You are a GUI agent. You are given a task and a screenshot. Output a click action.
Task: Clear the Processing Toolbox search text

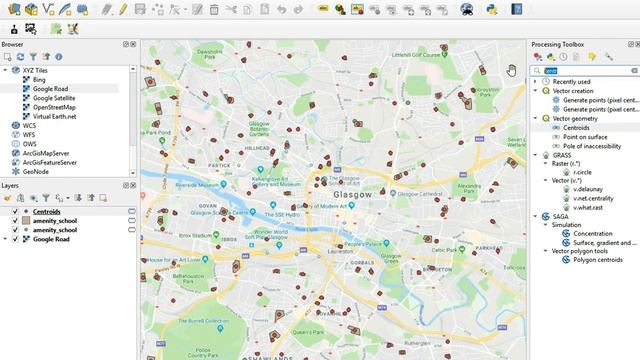pyautogui.click(x=634, y=71)
